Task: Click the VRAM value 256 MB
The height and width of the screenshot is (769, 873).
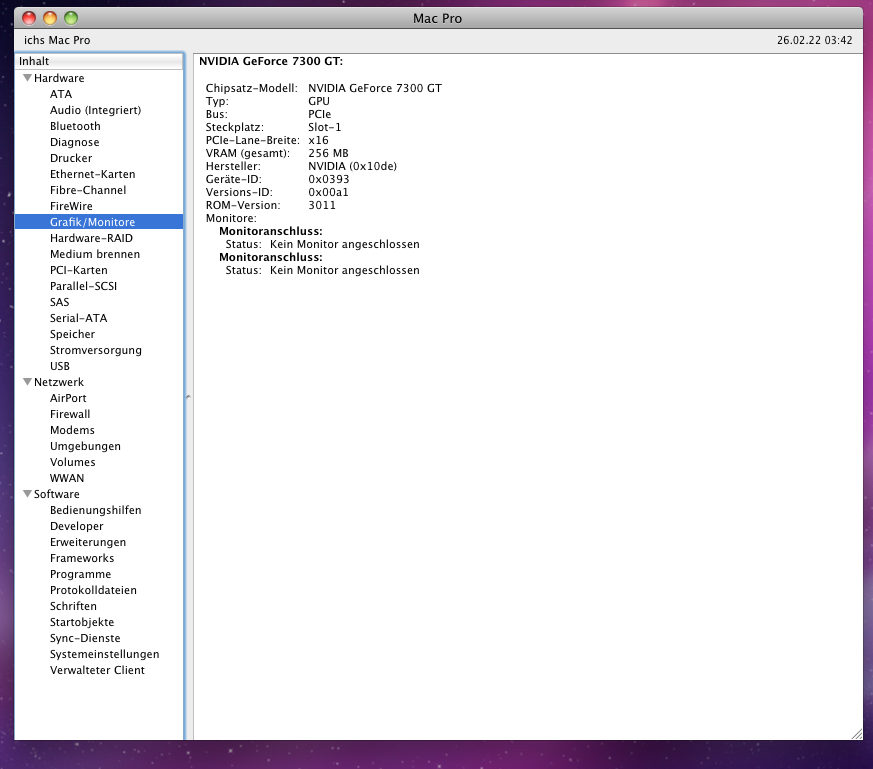Action: point(328,153)
